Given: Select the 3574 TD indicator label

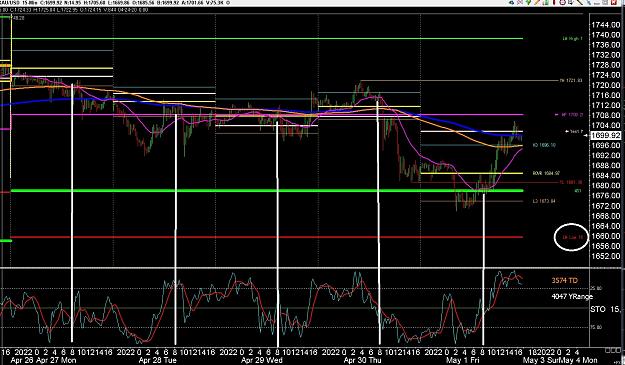Looking at the screenshot, I should 564,281.
